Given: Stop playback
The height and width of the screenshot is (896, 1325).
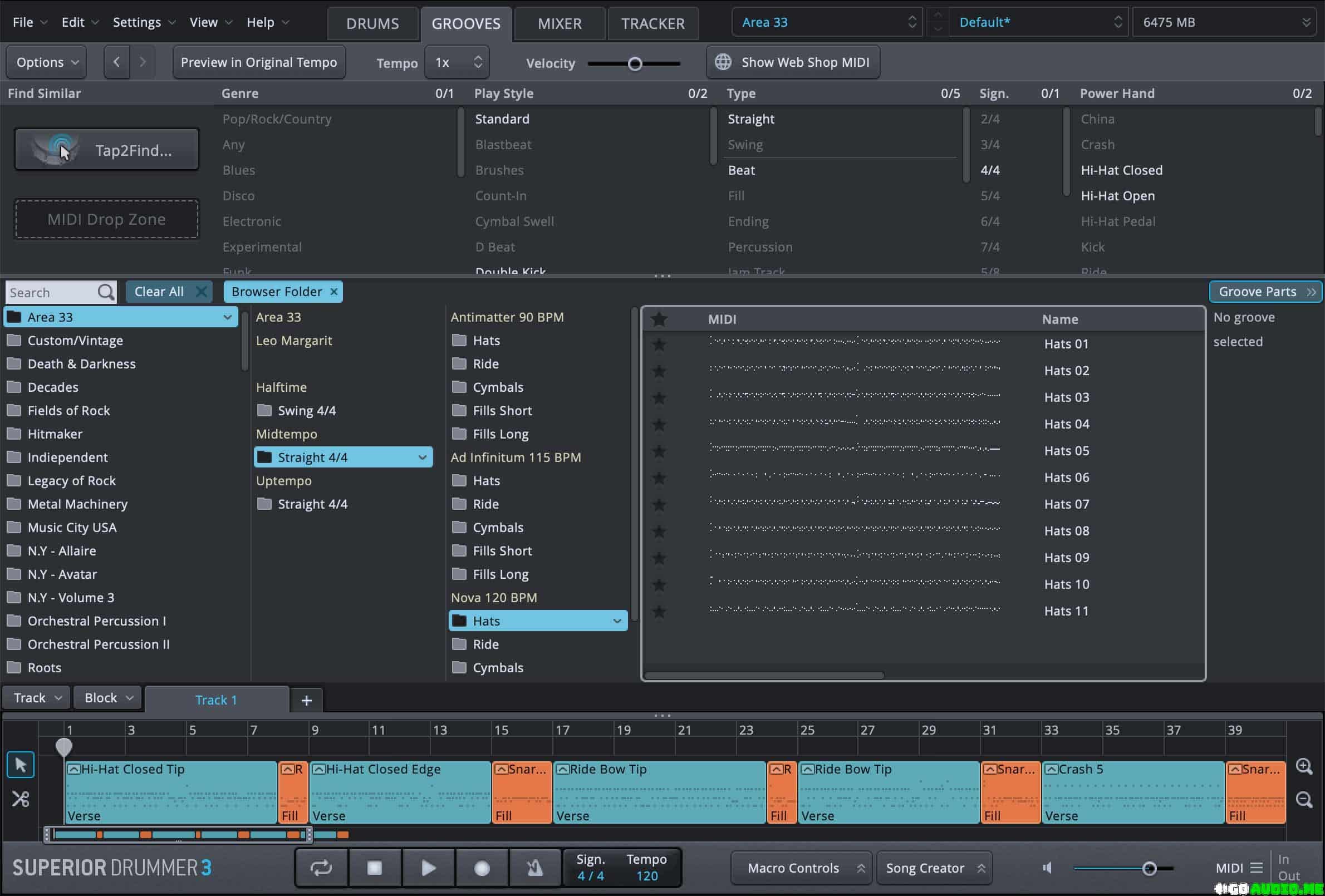Looking at the screenshot, I should 375,868.
